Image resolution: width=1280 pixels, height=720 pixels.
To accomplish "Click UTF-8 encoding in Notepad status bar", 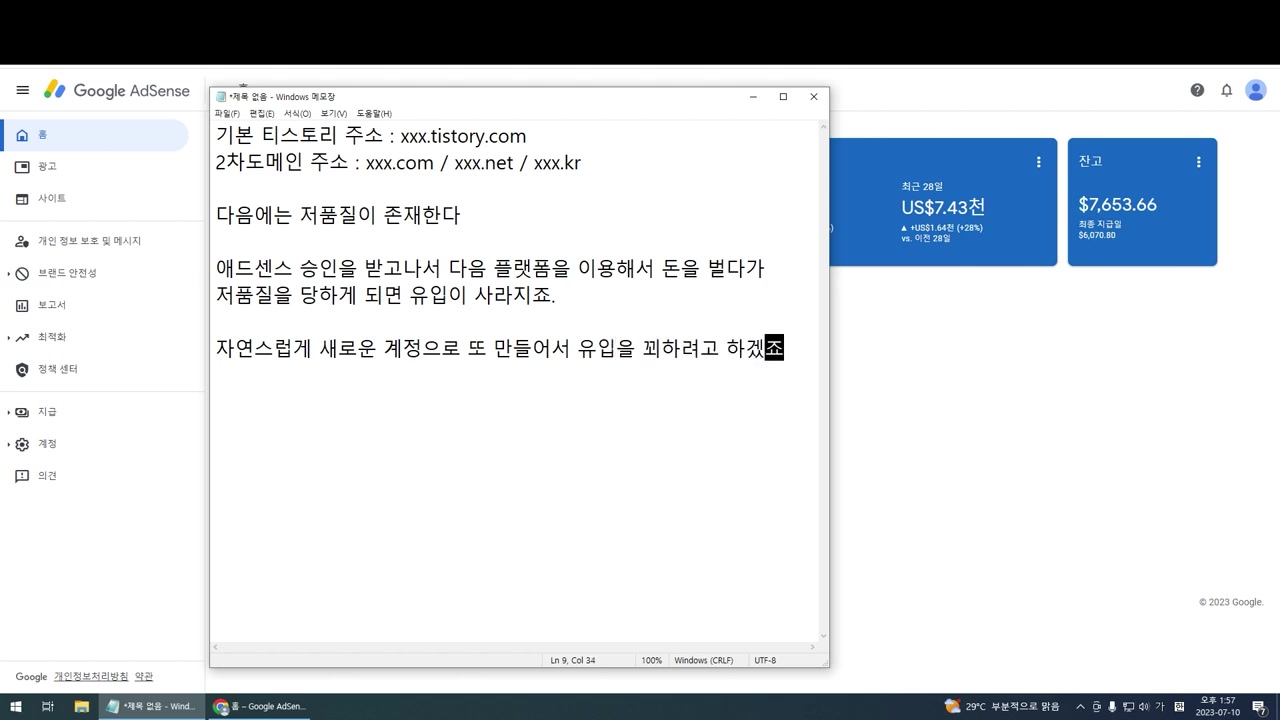I will pyautogui.click(x=765, y=660).
